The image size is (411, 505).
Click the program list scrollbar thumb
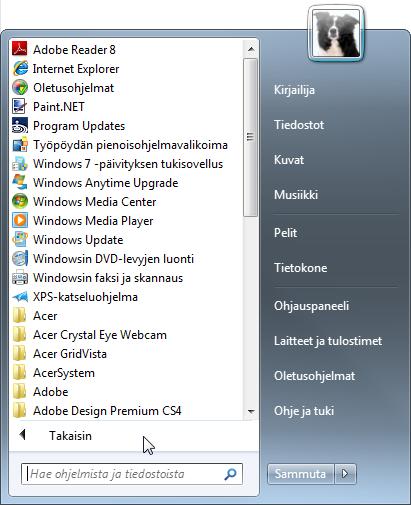coord(251,137)
